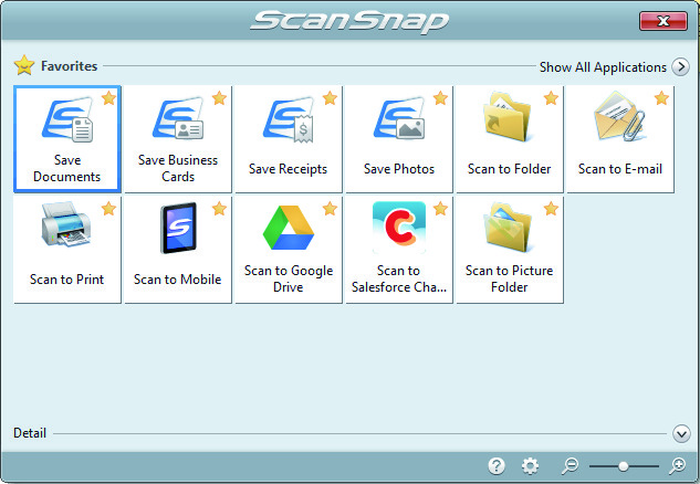The width and height of the screenshot is (700, 484).
Task: Toggle favorite star on Save Business Cards
Action: point(219,98)
